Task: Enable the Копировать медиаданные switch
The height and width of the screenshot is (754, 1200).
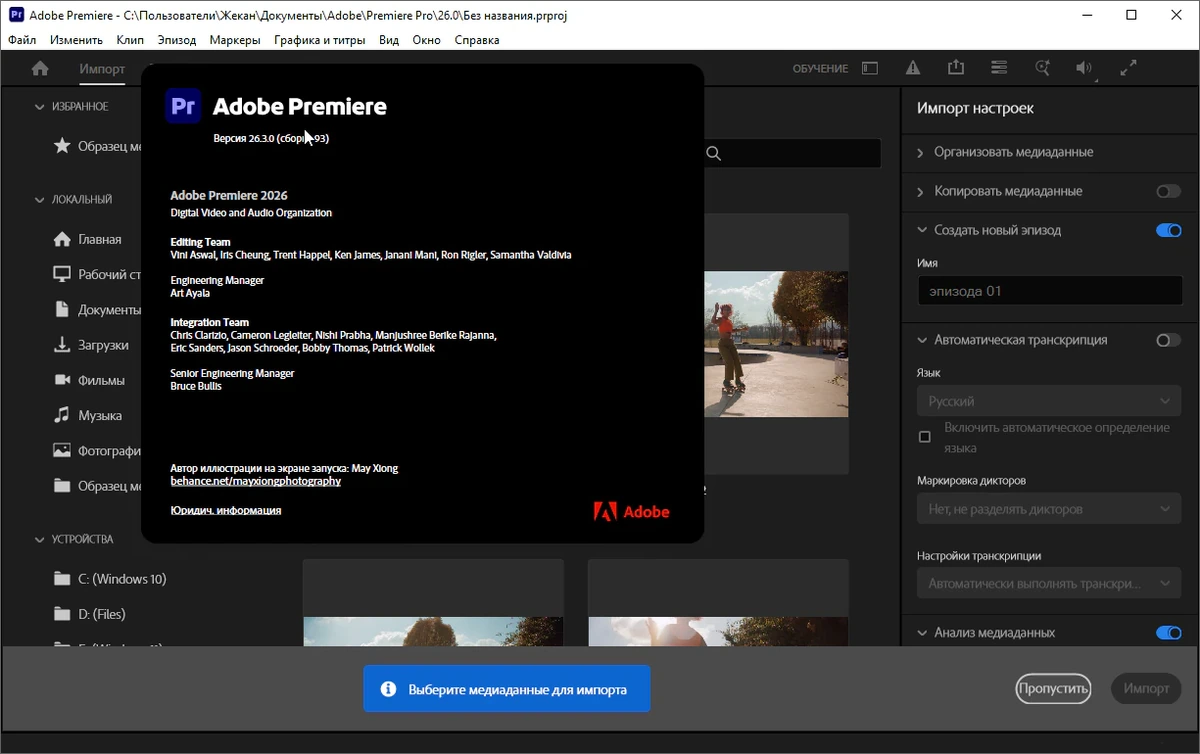Action: [1168, 191]
